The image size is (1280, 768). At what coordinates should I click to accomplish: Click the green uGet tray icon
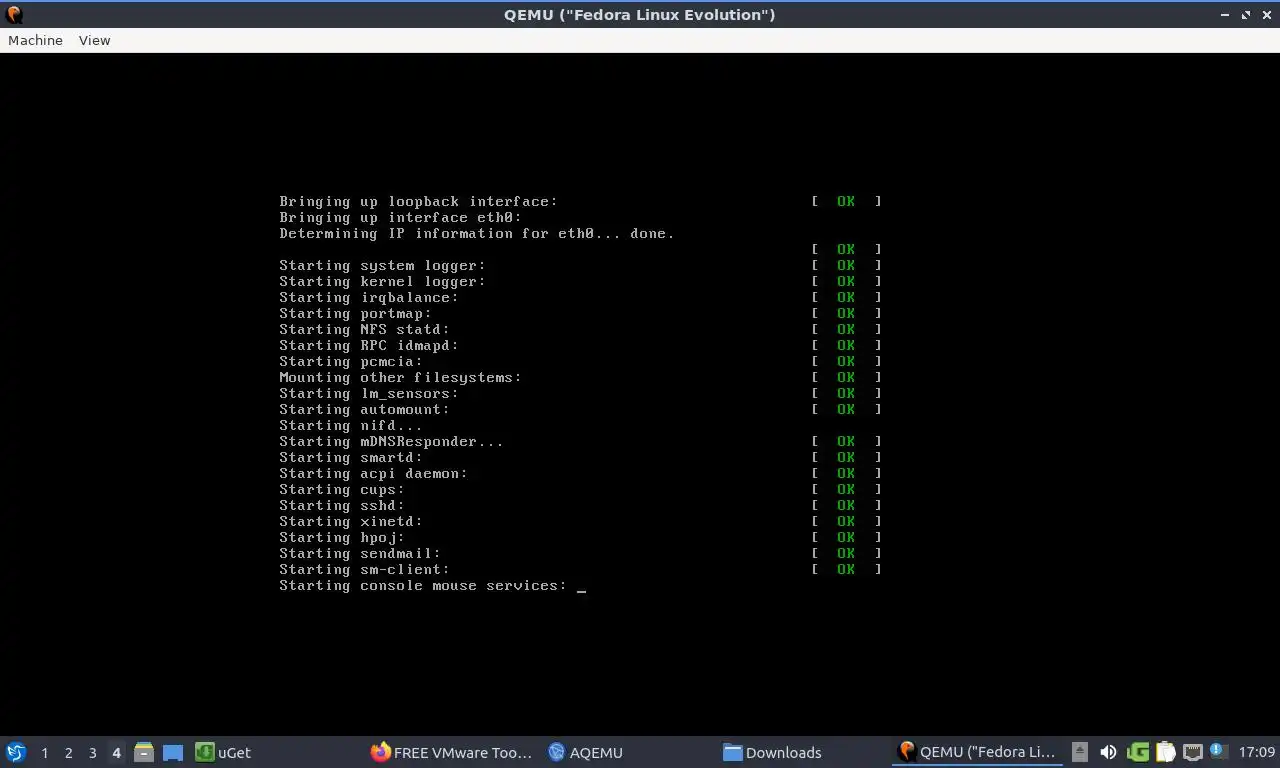tap(1138, 752)
